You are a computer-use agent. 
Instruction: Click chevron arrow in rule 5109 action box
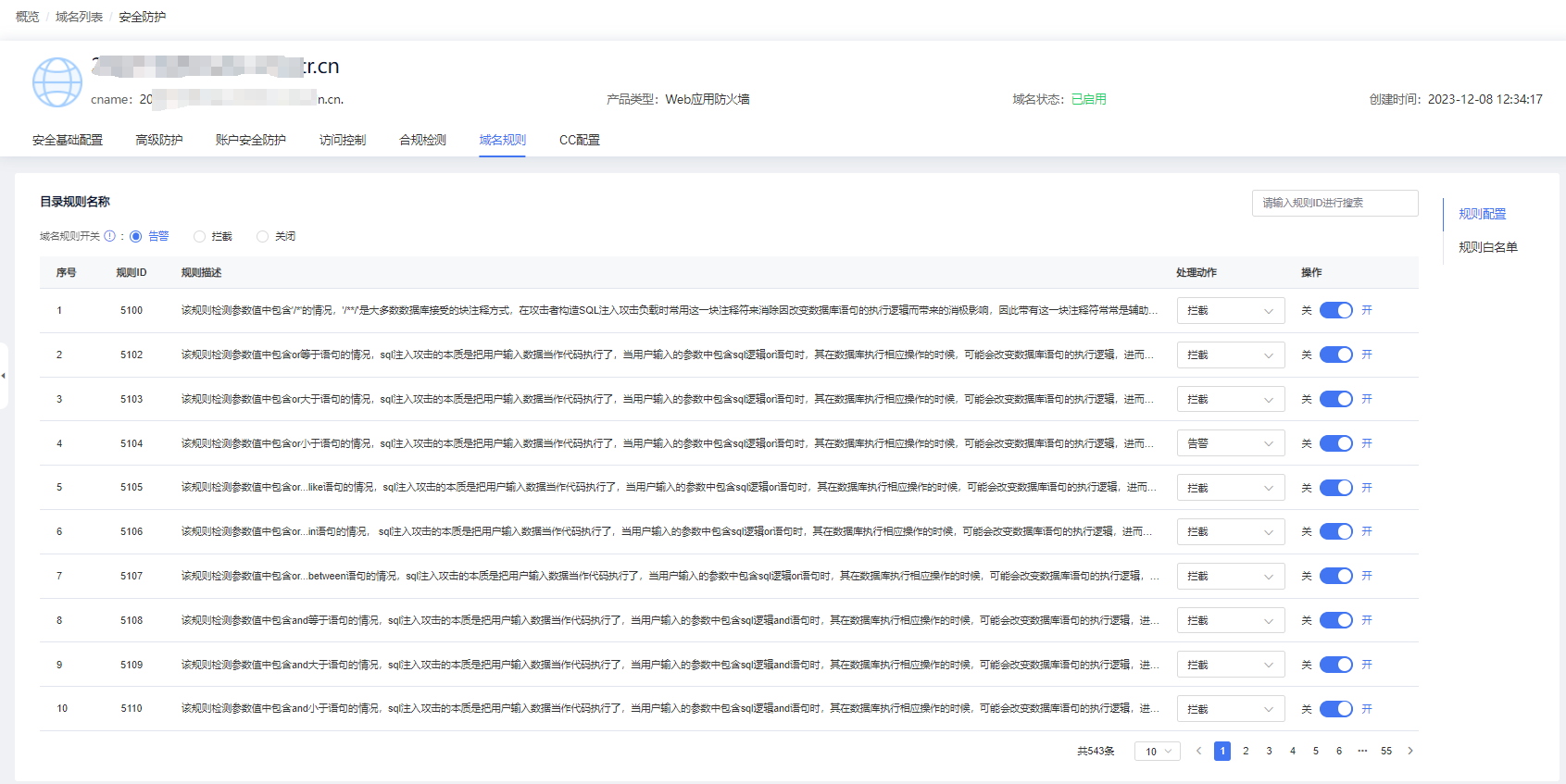(x=1268, y=666)
